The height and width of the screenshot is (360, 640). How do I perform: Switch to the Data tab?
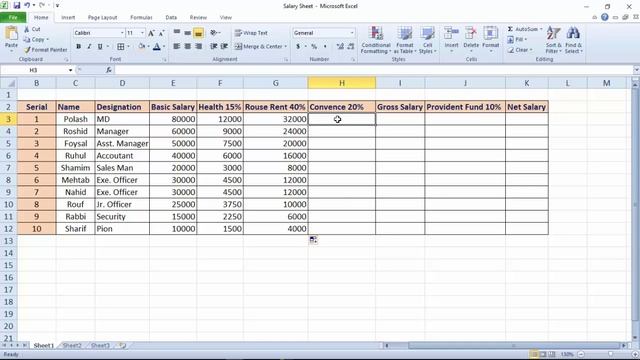(171, 18)
